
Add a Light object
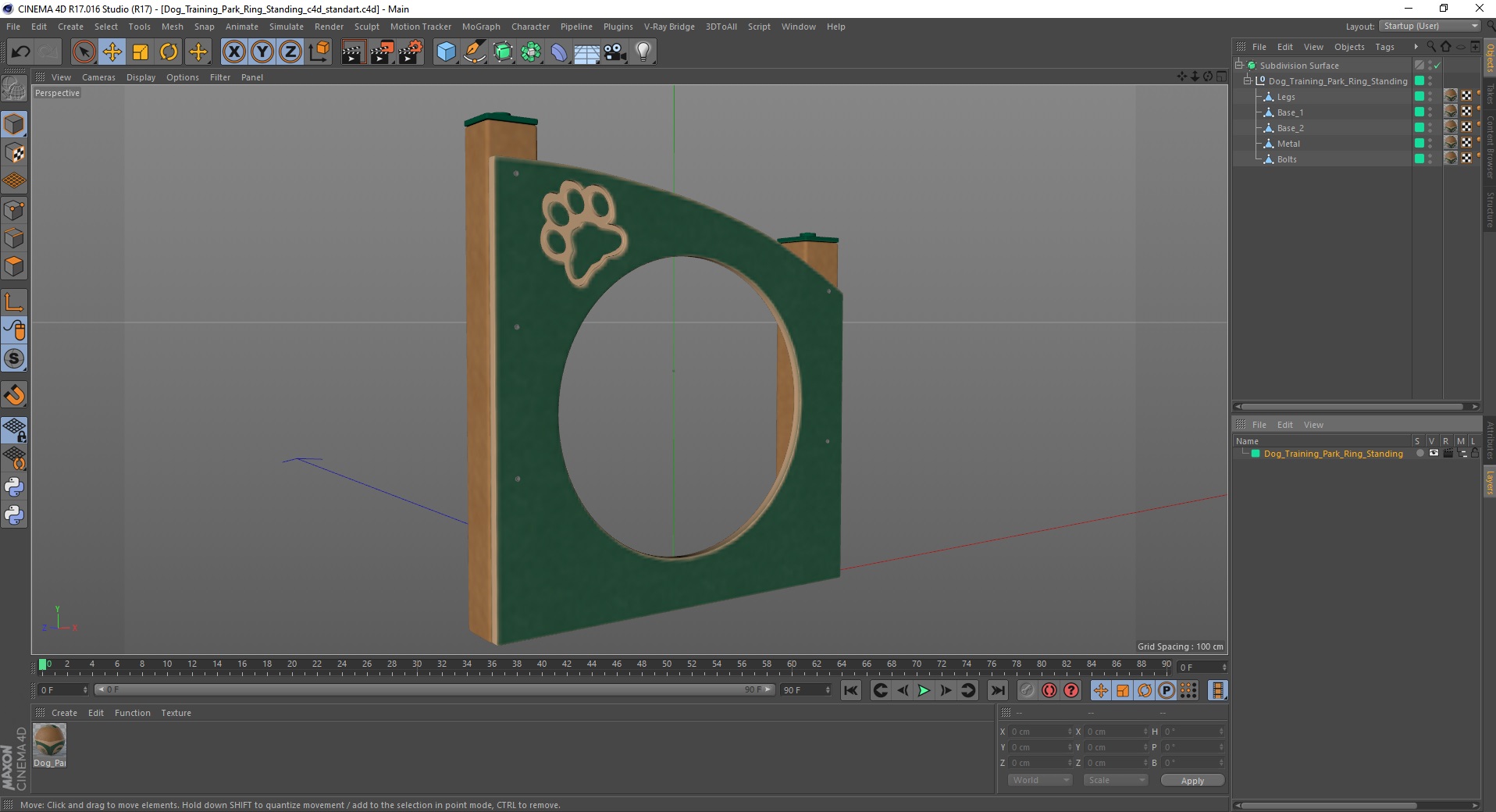tap(643, 52)
